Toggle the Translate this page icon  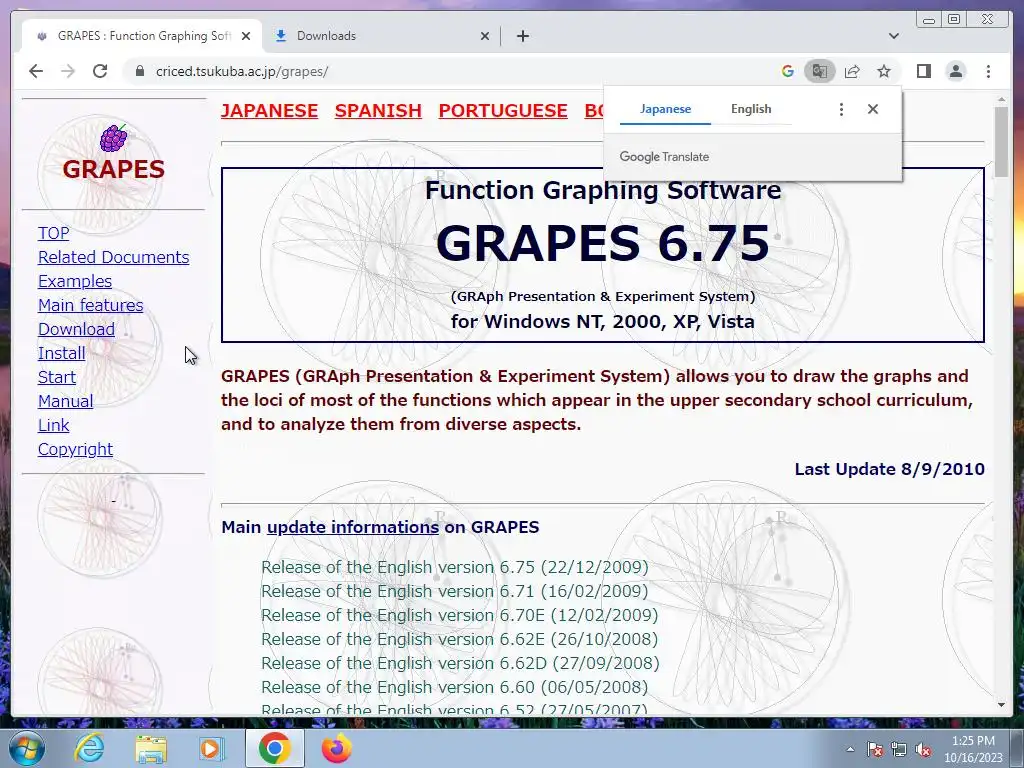pyautogui.click(x=820, y=71)
